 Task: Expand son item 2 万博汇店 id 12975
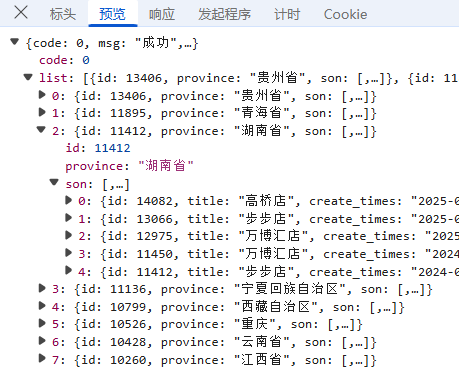point(69,235)
